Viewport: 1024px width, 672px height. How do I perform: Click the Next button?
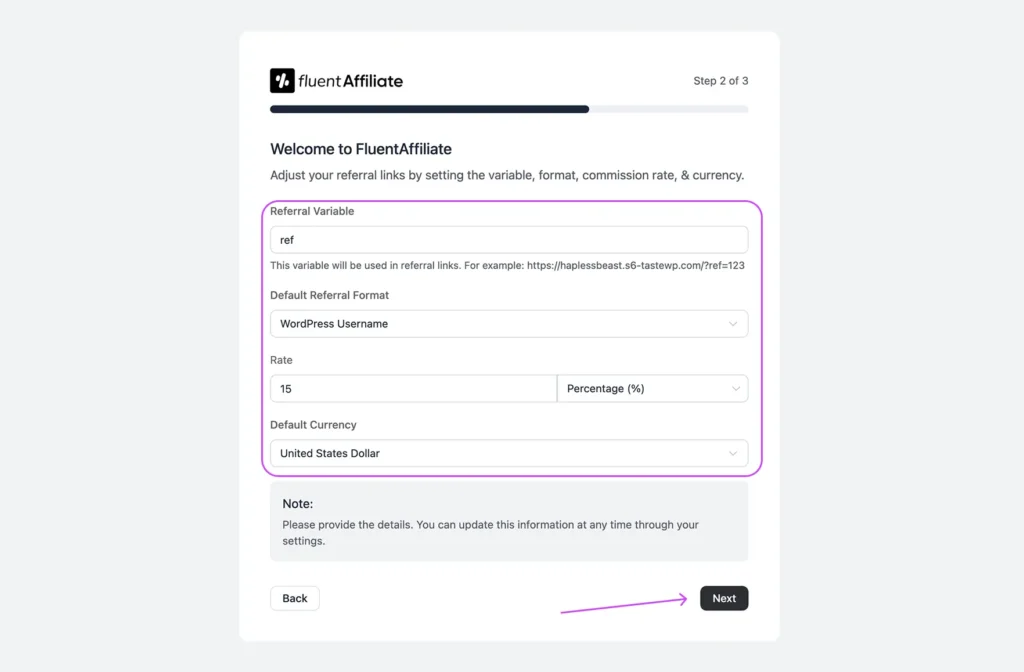[x=723, y=598]
